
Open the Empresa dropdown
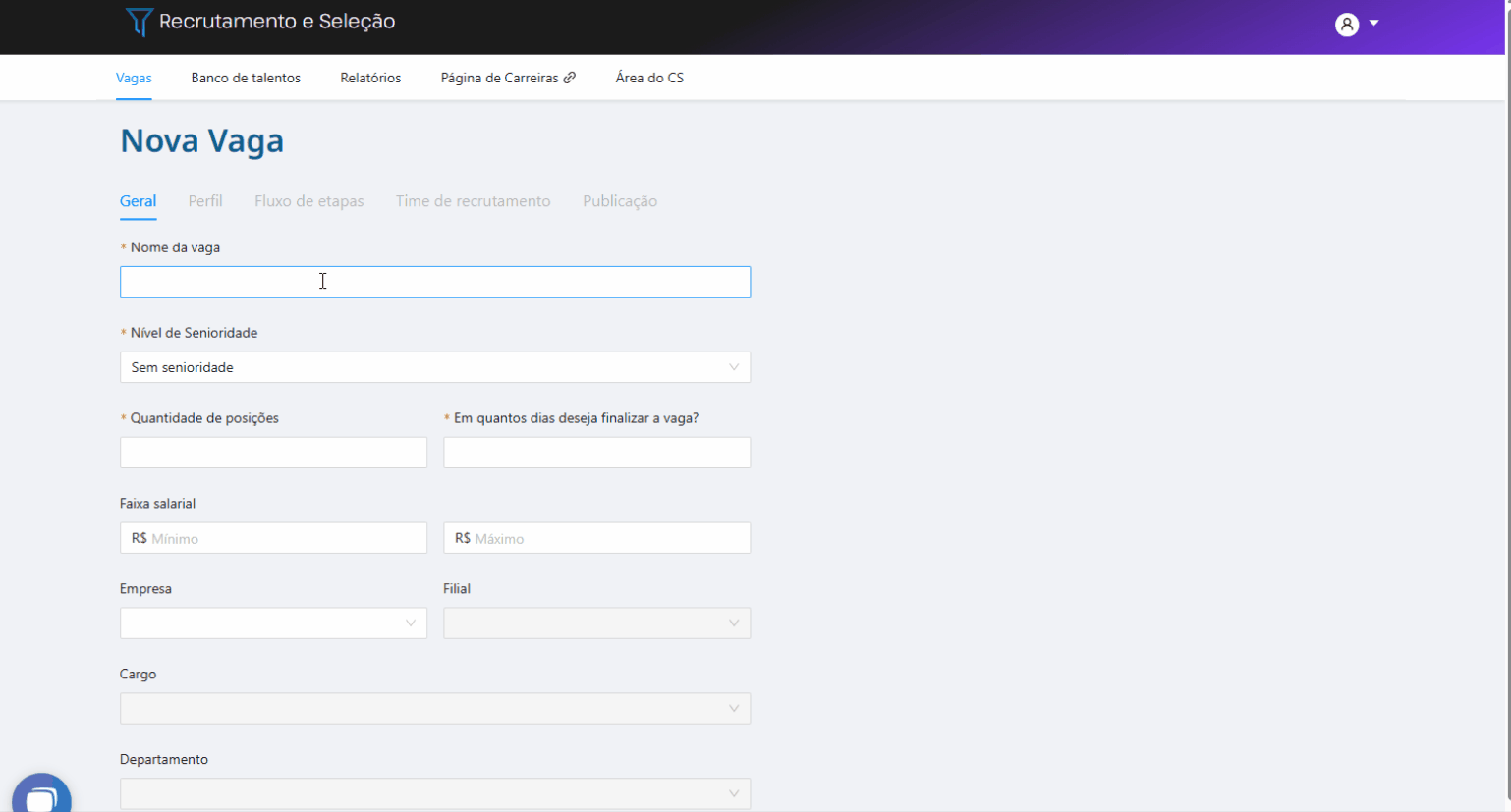pyautogui.click(x=273, y=623)
